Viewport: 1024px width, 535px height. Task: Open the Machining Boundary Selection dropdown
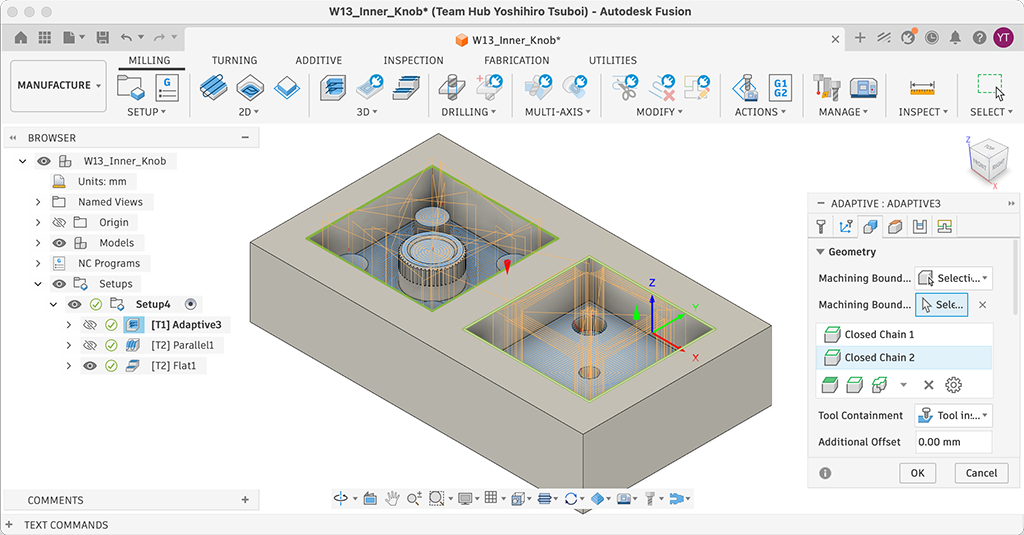(x=953, y=278)
